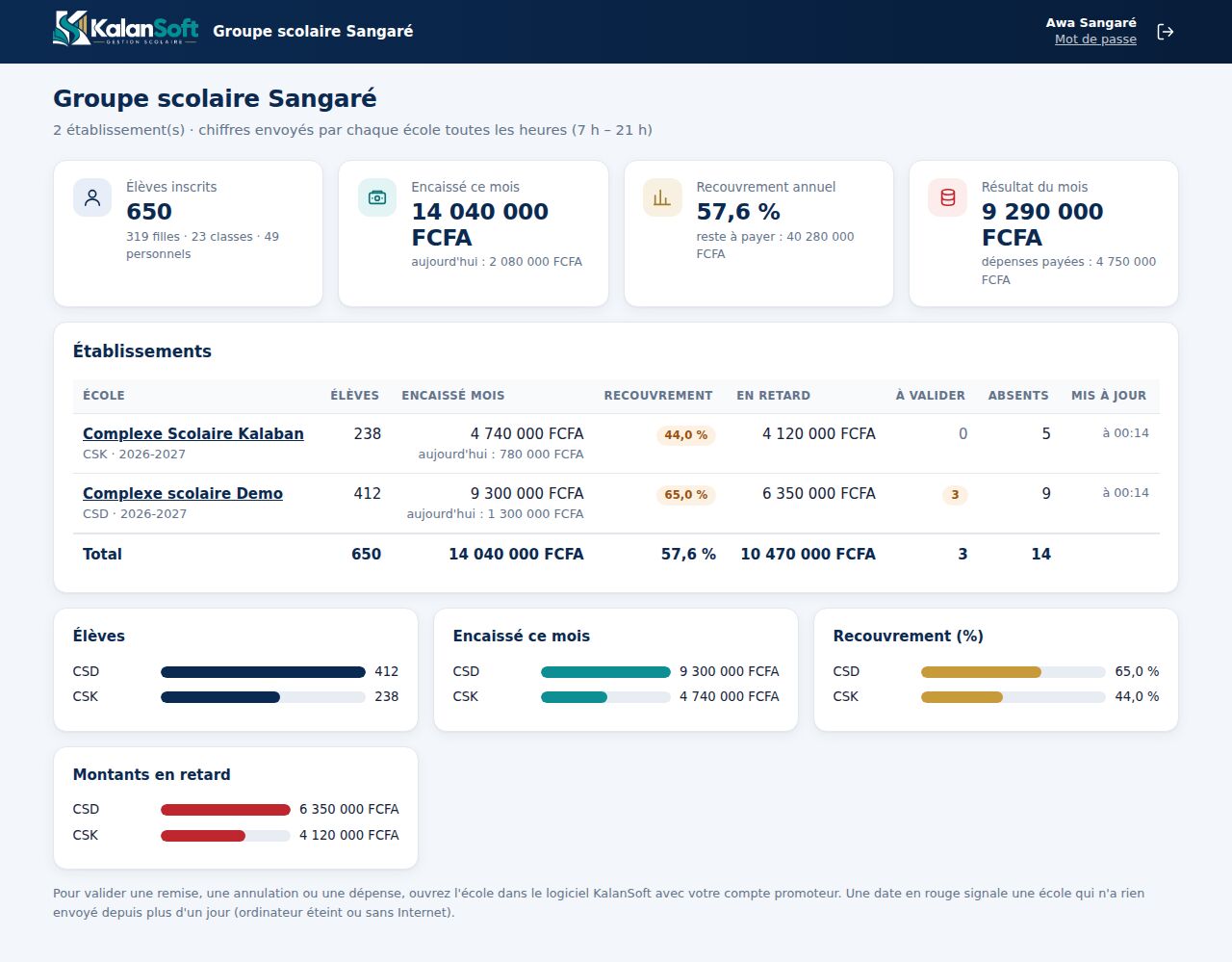Image resolution: width=1232 pixels, height=962 pixels.
Task: Click the student icon in Élèves inscrits card
Action: point(92,197)
